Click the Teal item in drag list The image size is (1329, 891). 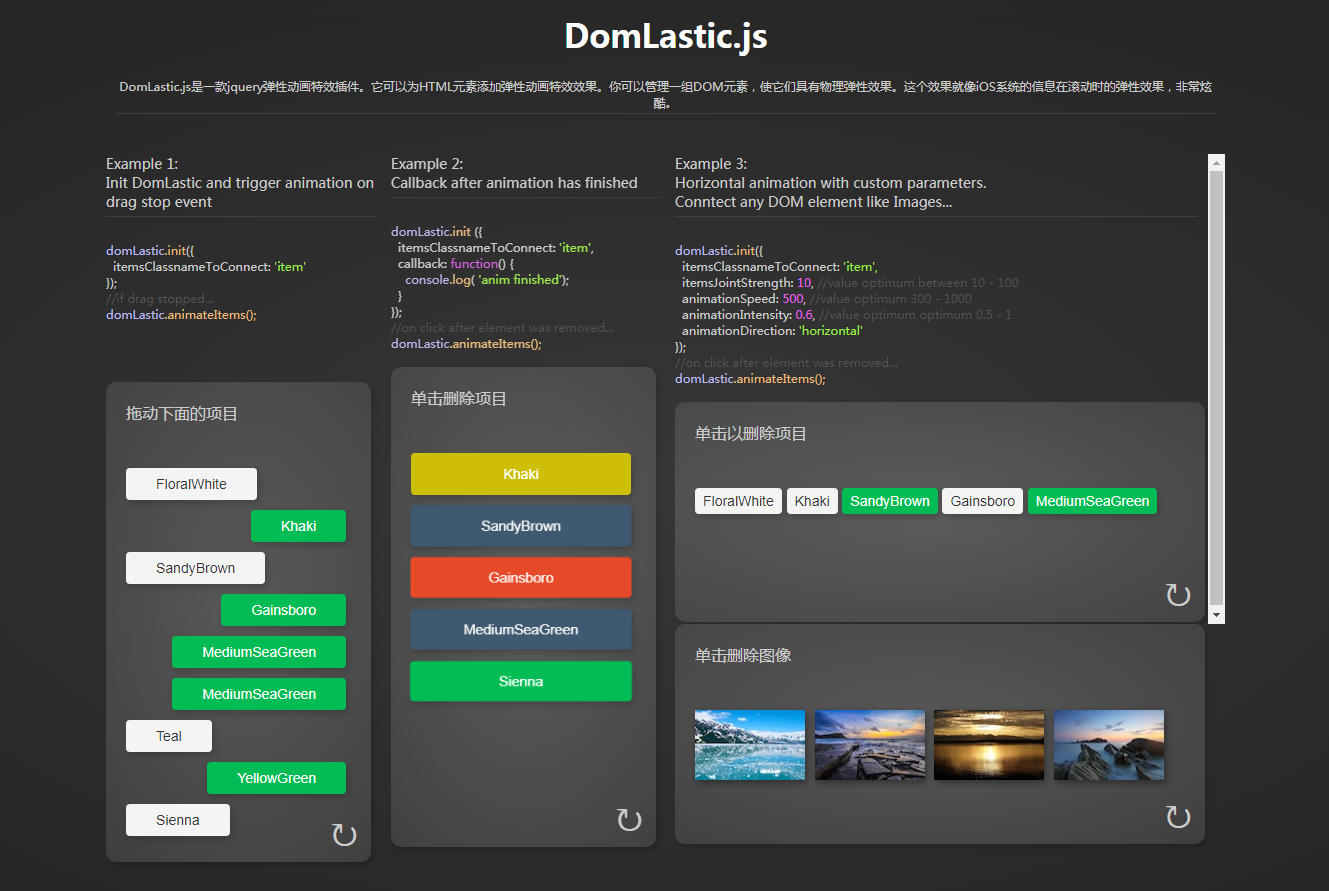click(x=169, y=736)
